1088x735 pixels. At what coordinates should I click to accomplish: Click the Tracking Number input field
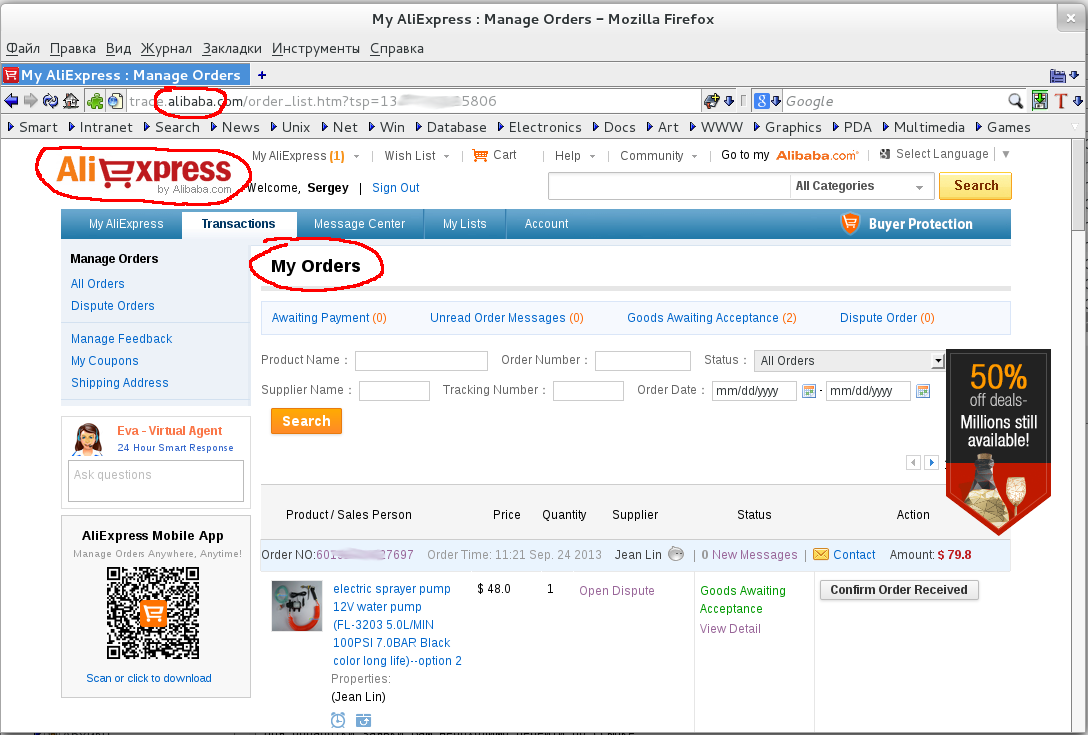(x=588, y=391)
